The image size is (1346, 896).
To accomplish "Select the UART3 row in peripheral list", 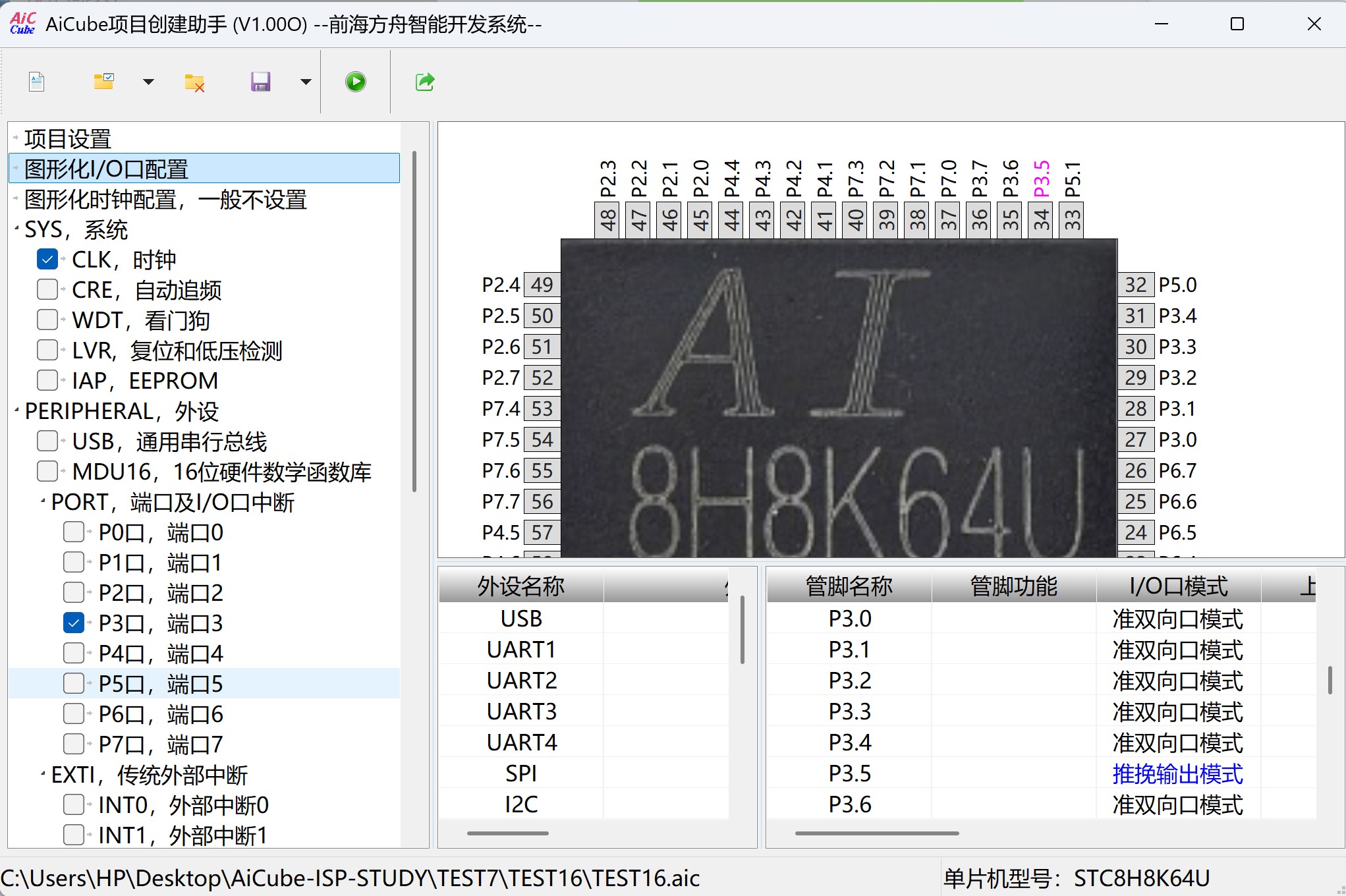I will click(x=584, y=712).
